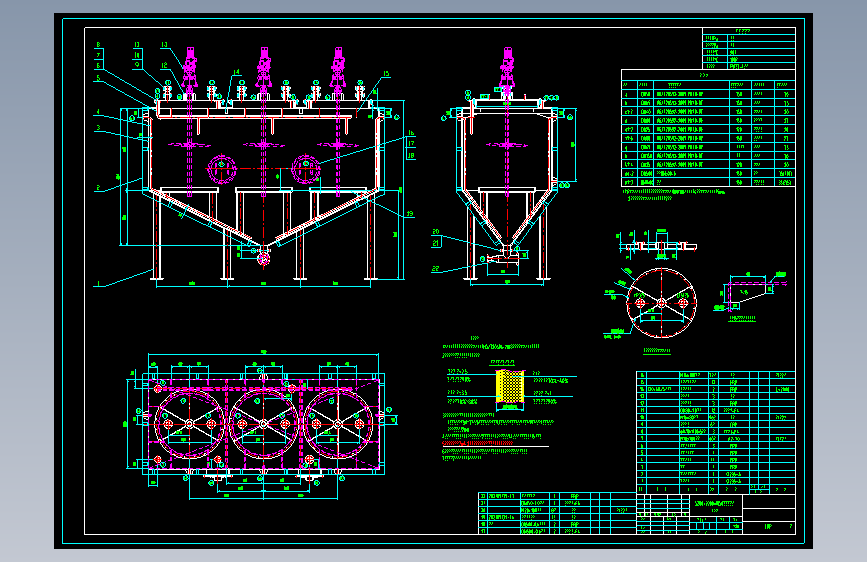
Task: Click the nozzle schedule table
Action: coord(708,128)
